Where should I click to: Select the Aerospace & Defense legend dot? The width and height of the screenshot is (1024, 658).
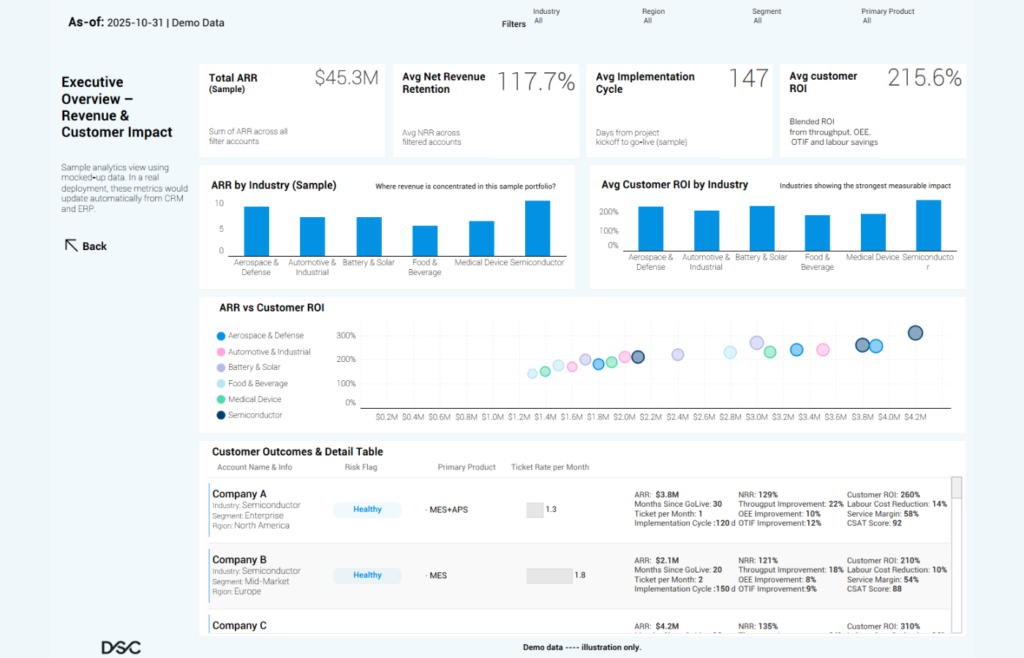point(220,336)
